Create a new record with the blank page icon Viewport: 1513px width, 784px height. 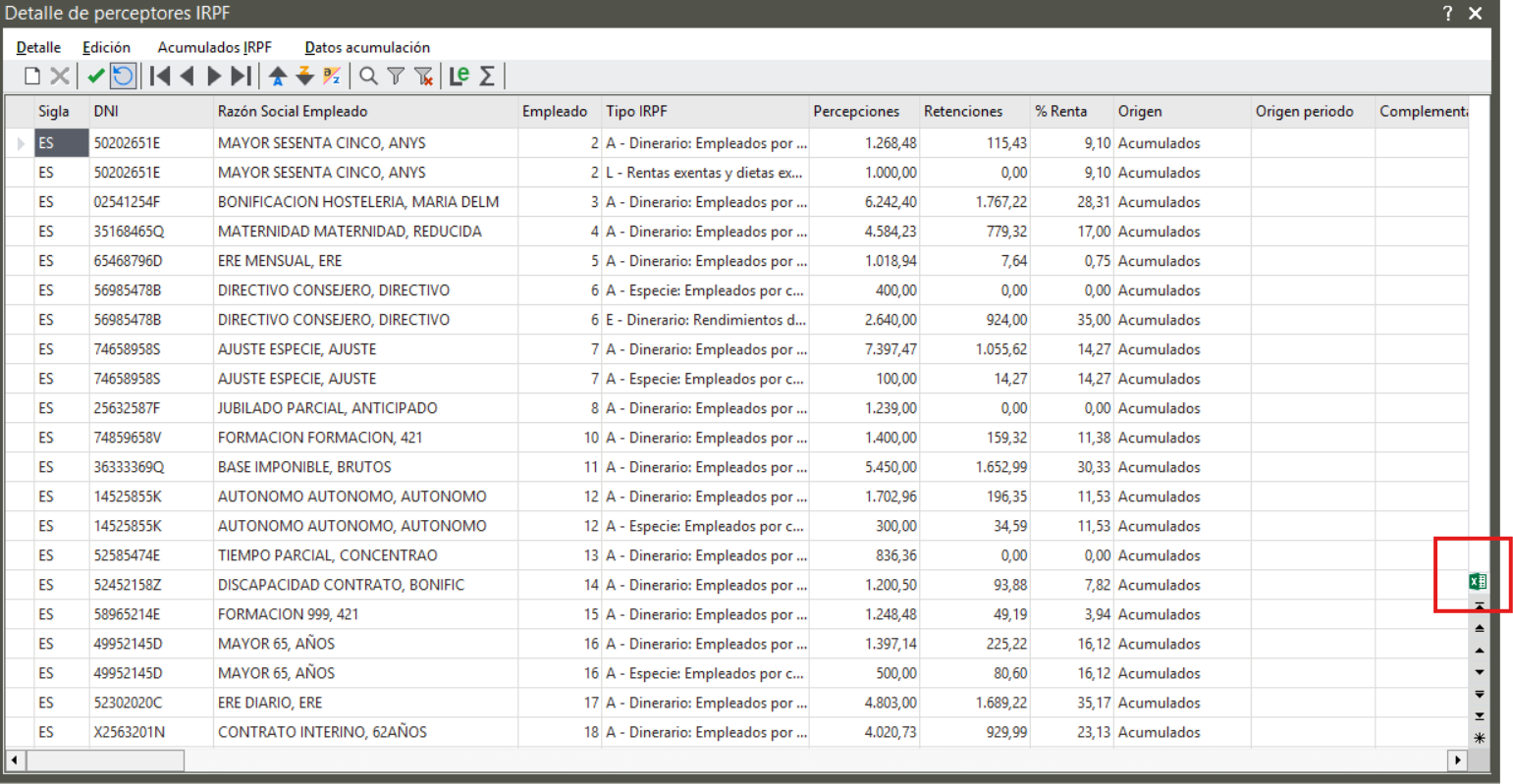point(32,76)
